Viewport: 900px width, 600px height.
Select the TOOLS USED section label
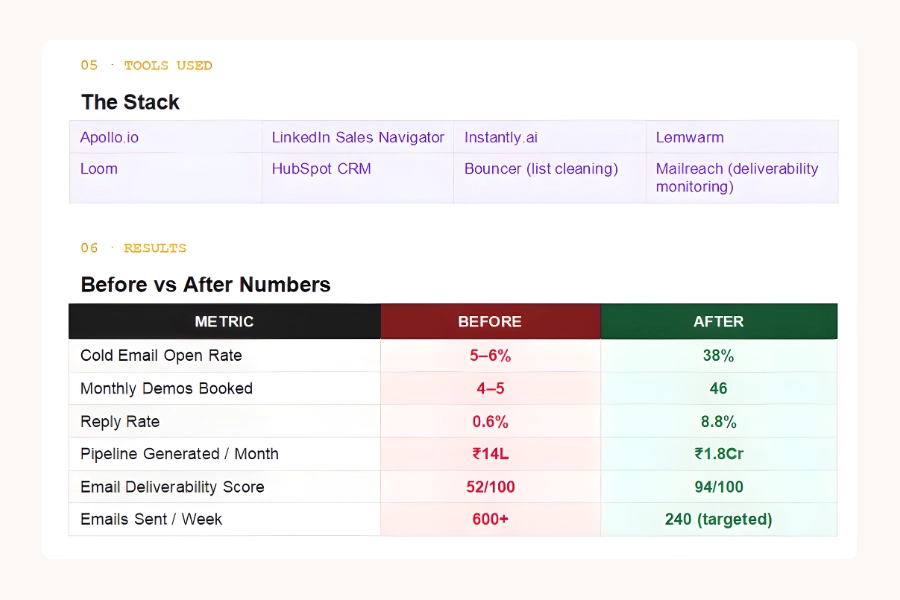point(167,65)
